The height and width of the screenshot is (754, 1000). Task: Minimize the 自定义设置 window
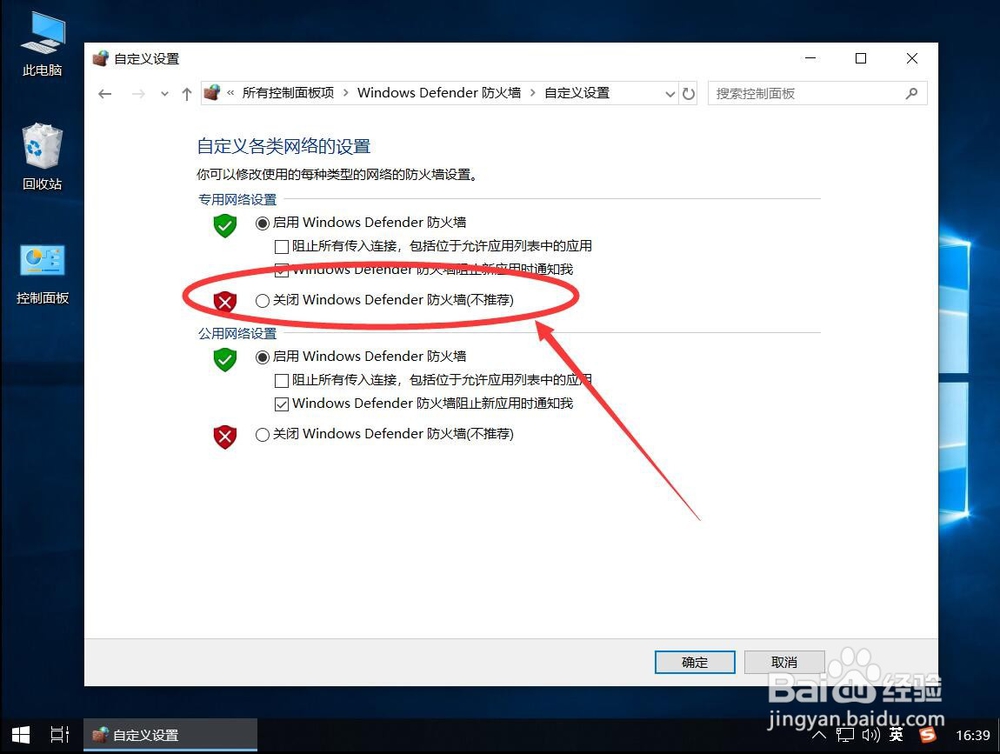click(810, 59)
